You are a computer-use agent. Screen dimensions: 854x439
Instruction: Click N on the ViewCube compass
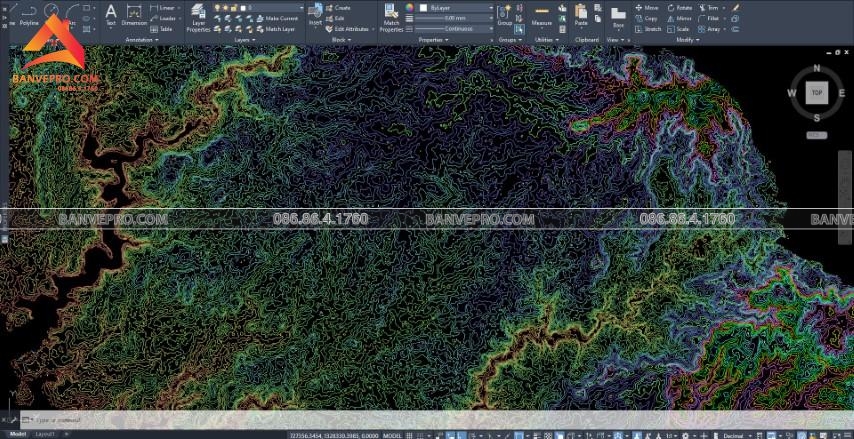[x=816, y=68]
